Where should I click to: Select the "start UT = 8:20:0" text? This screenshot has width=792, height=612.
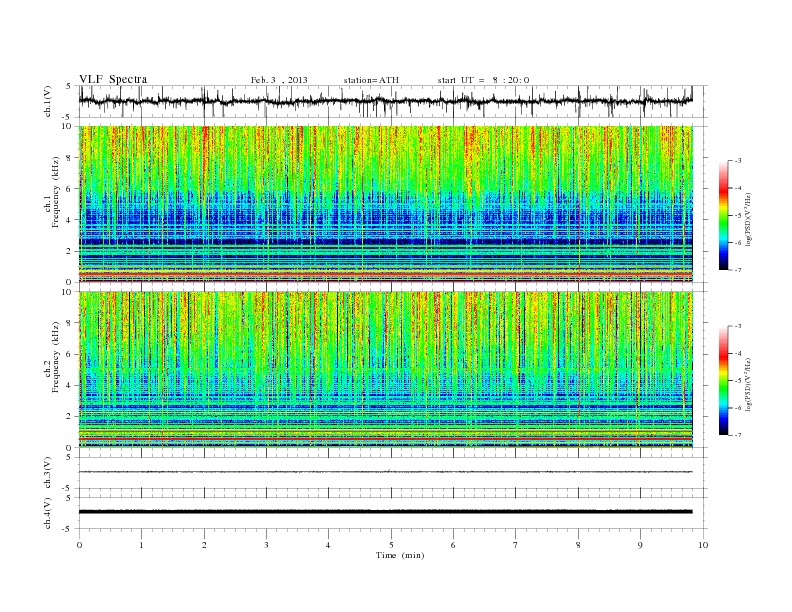[x=483, y=80]
